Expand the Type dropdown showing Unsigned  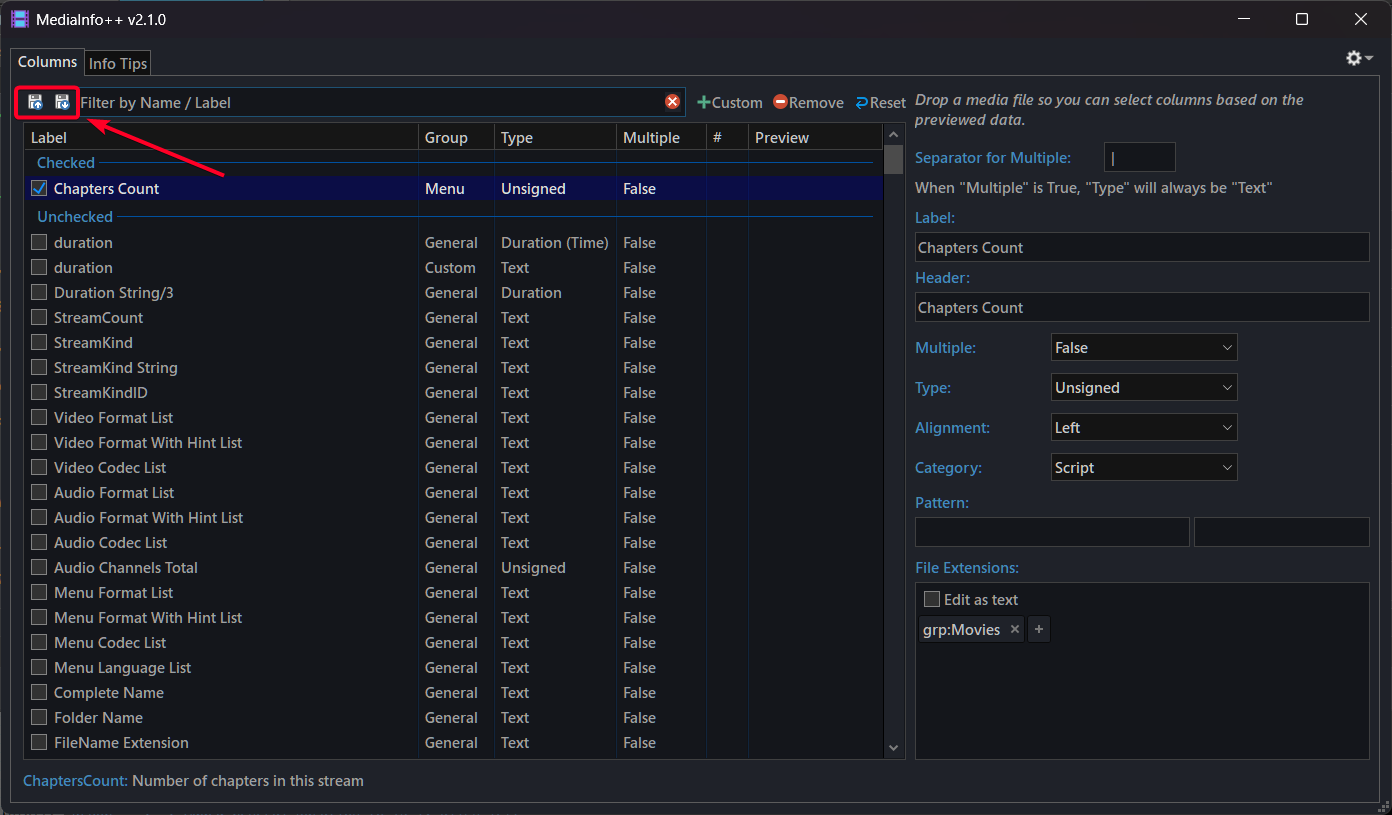[x=1144, y=387]
